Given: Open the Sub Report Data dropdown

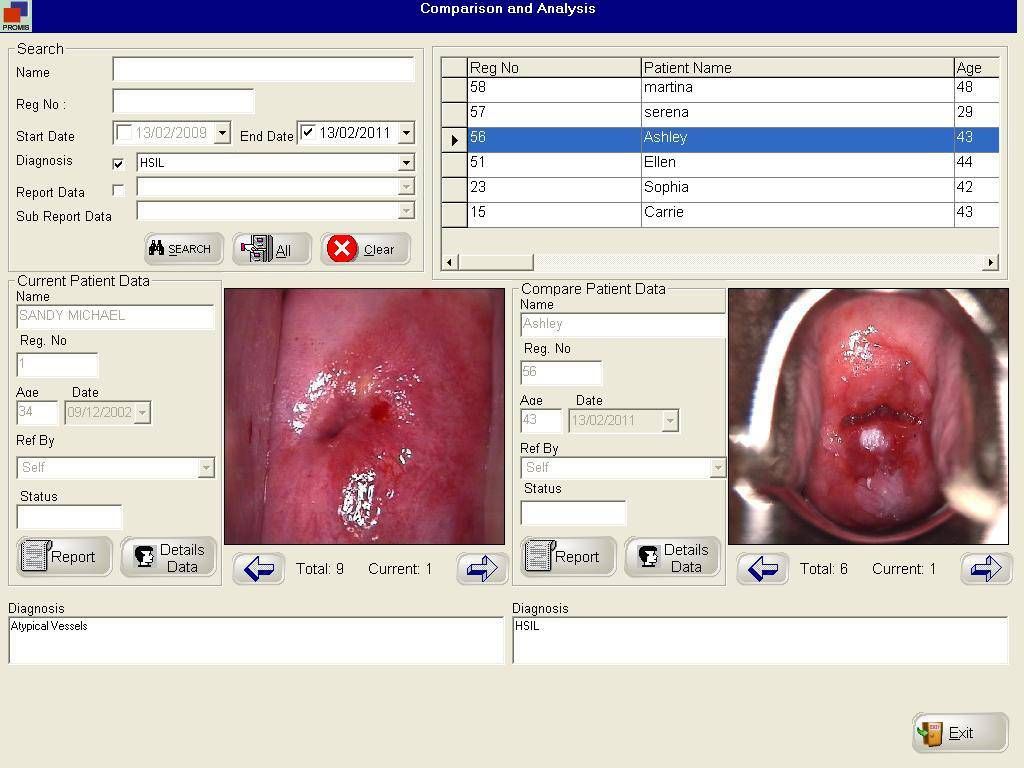Looking at the screenshot, I should pos(406,211).
